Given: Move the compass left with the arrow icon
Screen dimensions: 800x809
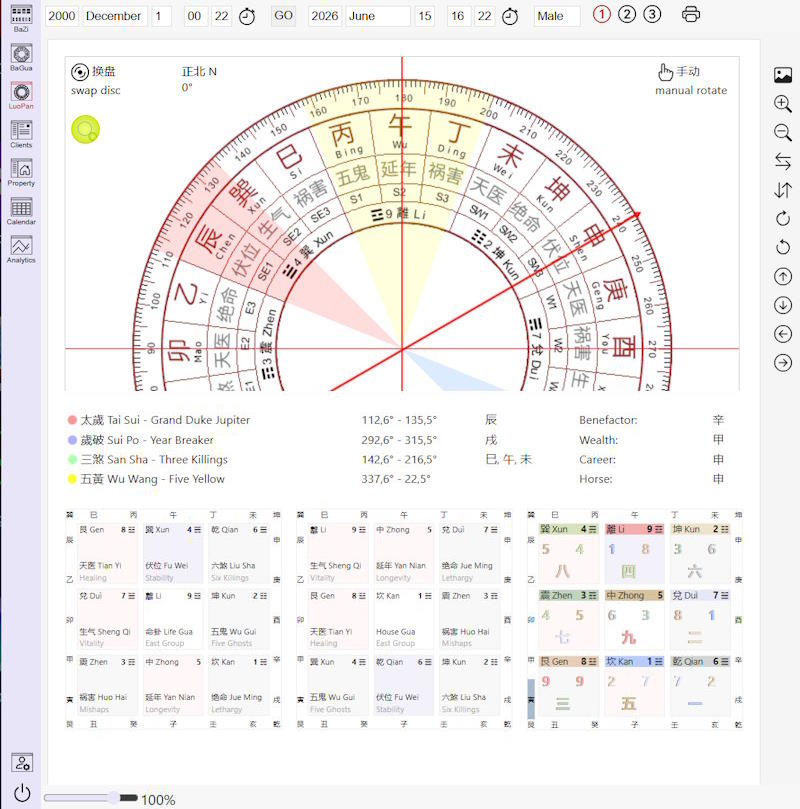Looking at the screenshot, I should pos(782,334).
